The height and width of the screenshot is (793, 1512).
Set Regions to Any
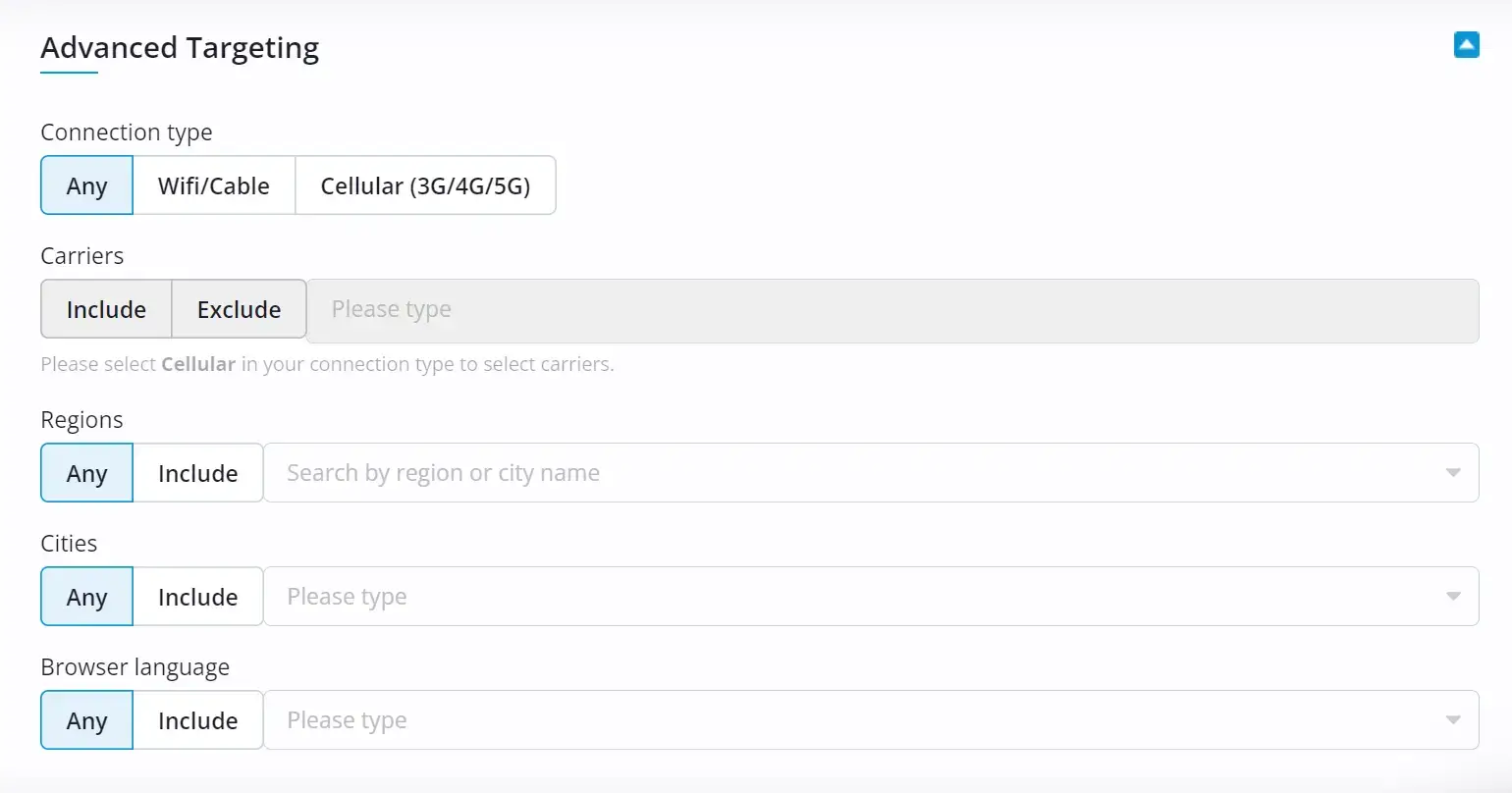[86, 473]
